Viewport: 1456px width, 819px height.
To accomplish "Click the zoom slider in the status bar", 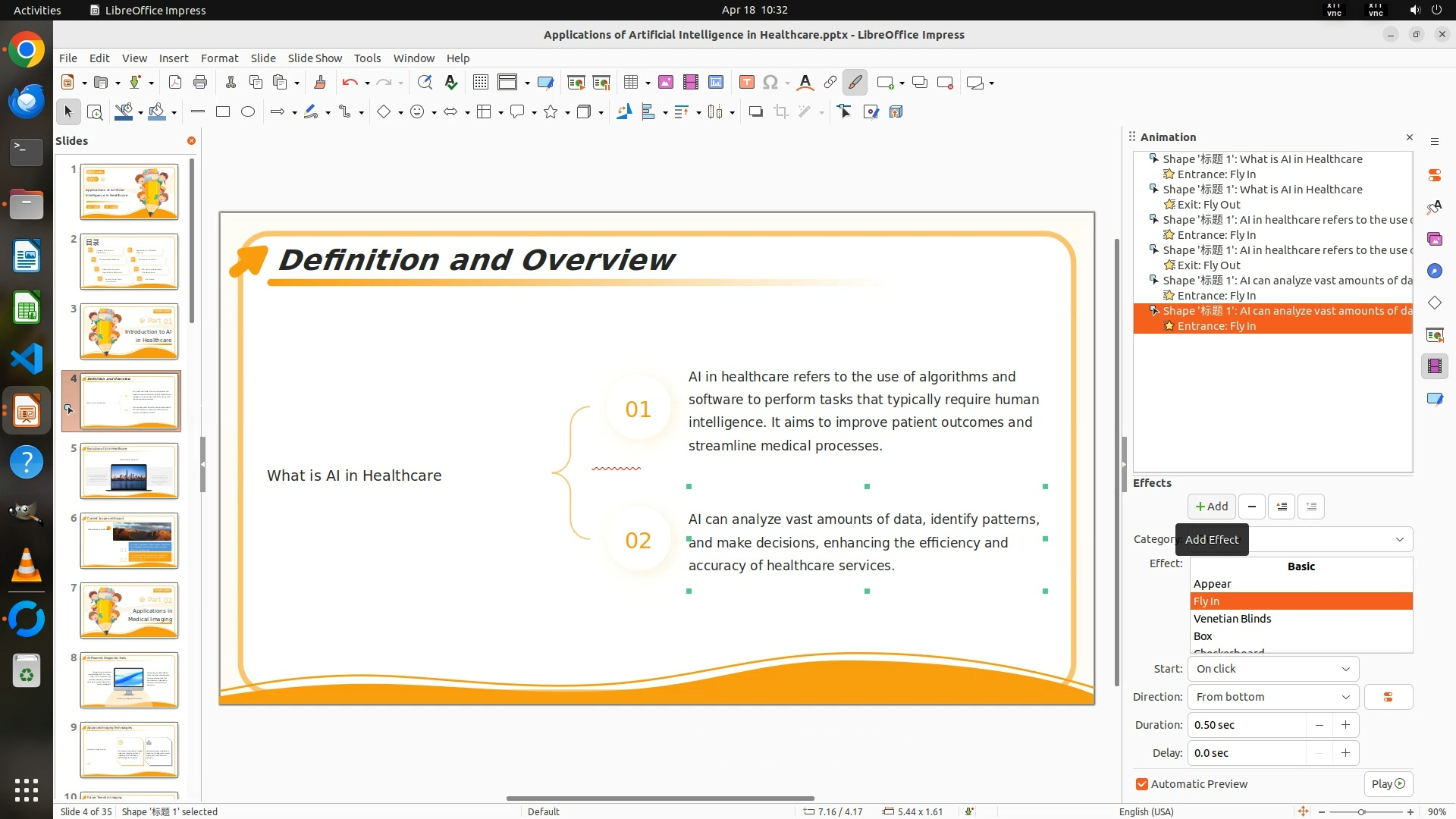I will click(1361, 811).
